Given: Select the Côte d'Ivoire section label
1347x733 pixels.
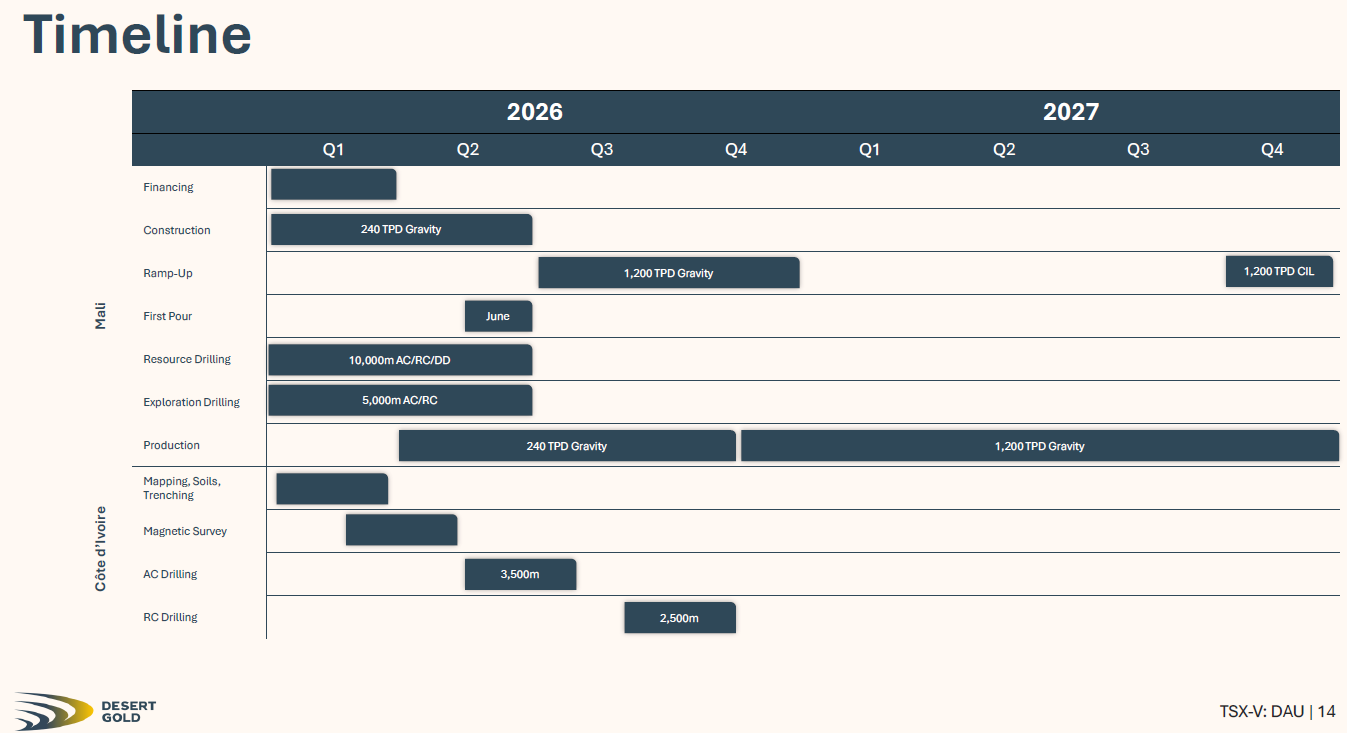Looking at the screenshot, I should (x=100, y=548).
